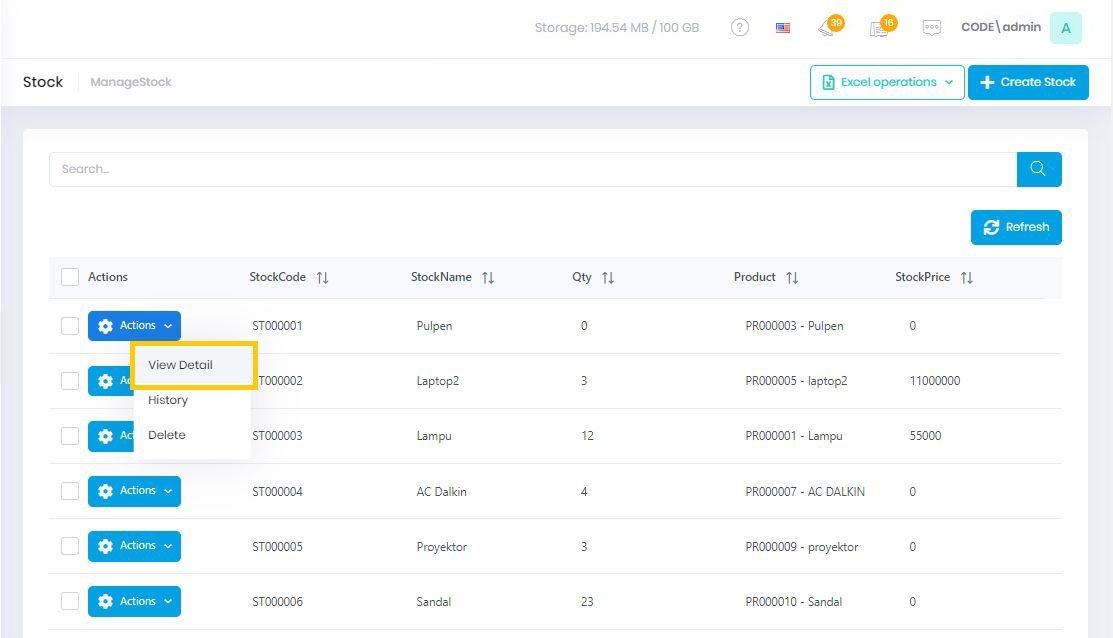This screenshot has width=1113, height=638.
Task: Sort table by Qty column arrows
Action: (608, 278)
